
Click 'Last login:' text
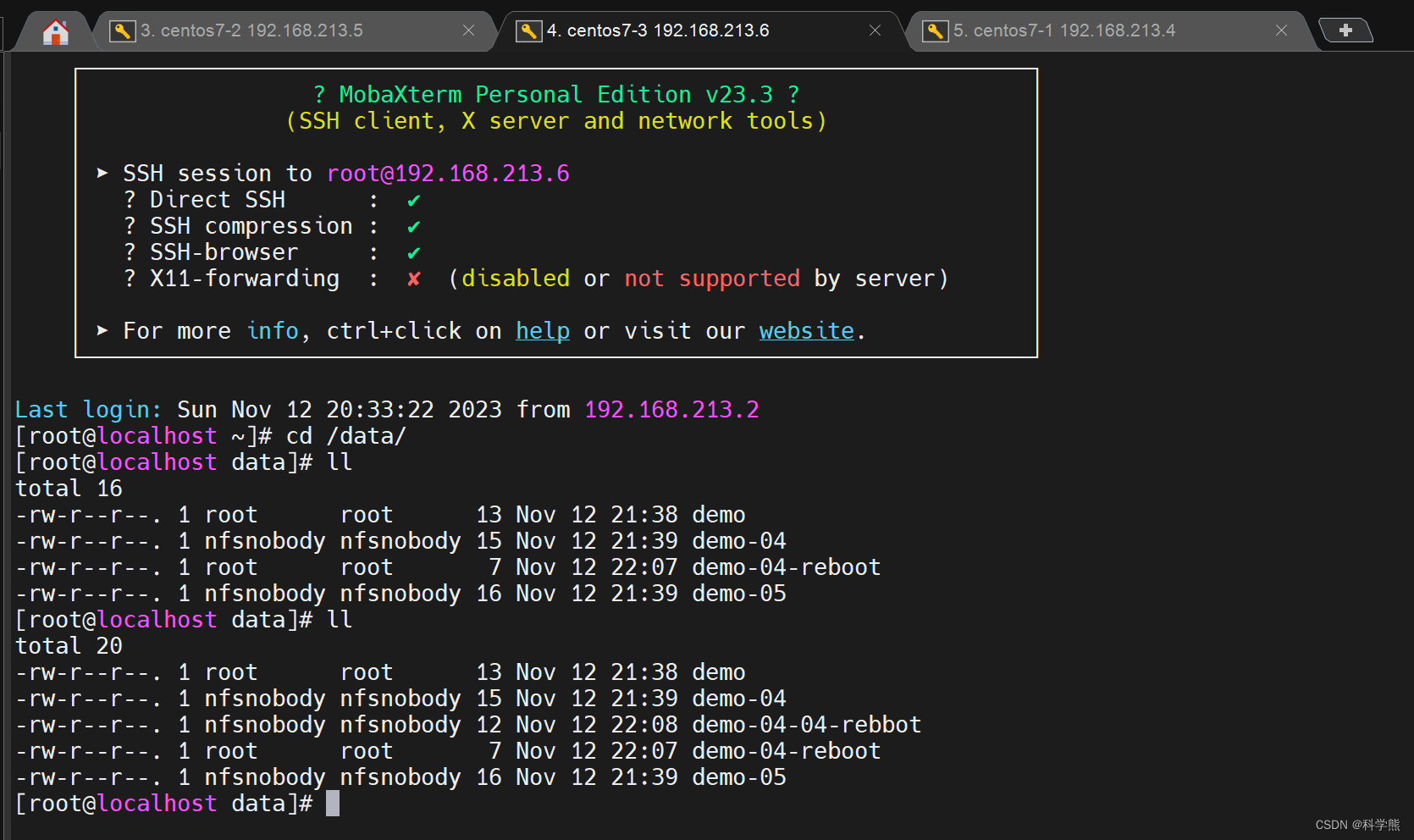pyautogui.click(x=88, y=410)
